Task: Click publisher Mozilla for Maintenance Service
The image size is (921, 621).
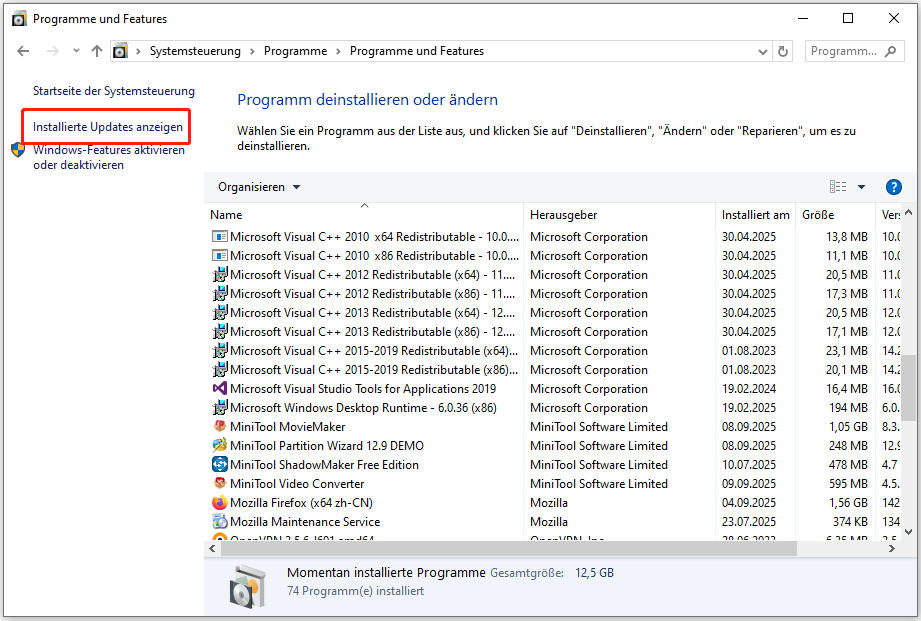Action: point(549,522)
